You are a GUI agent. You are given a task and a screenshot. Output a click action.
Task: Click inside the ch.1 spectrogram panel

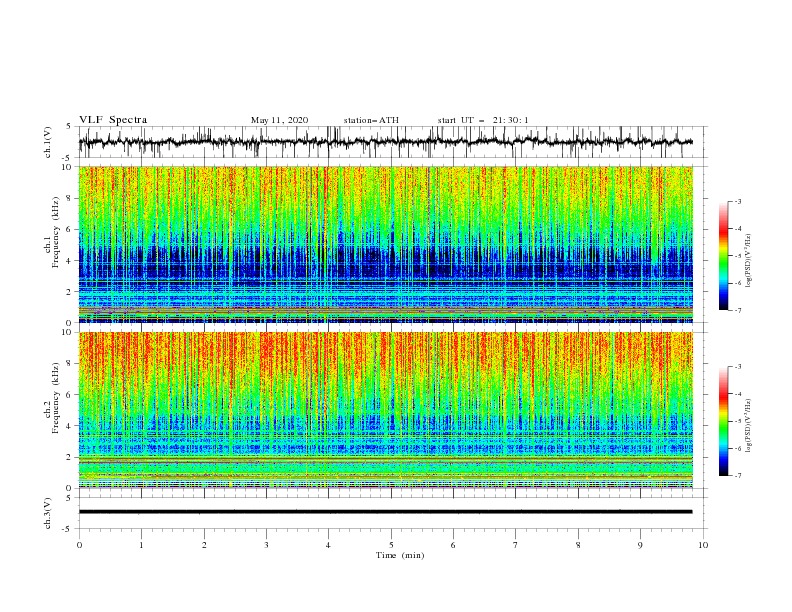point(385,244)
